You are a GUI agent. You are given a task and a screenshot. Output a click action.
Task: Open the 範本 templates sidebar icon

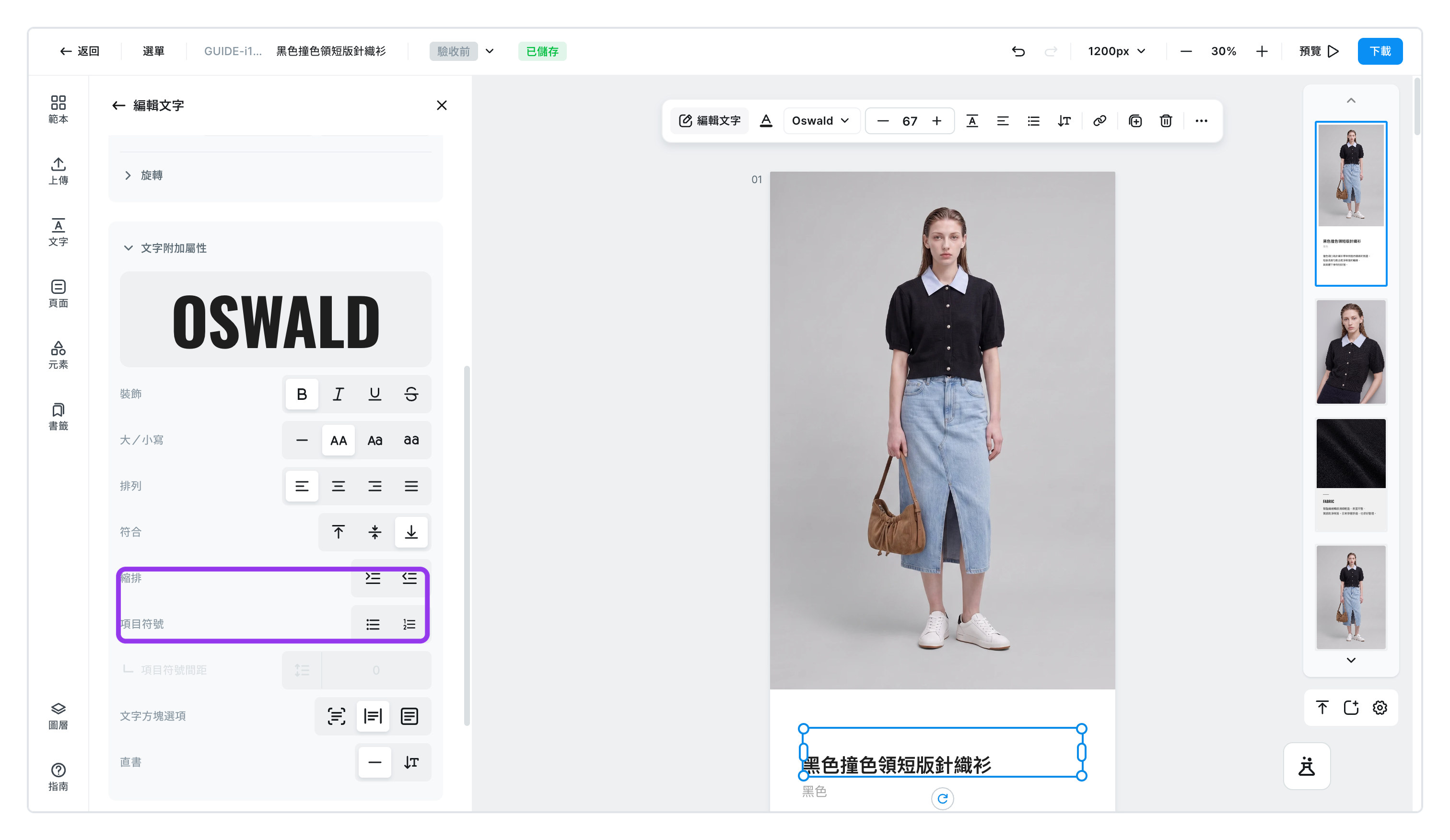(58, 109)
